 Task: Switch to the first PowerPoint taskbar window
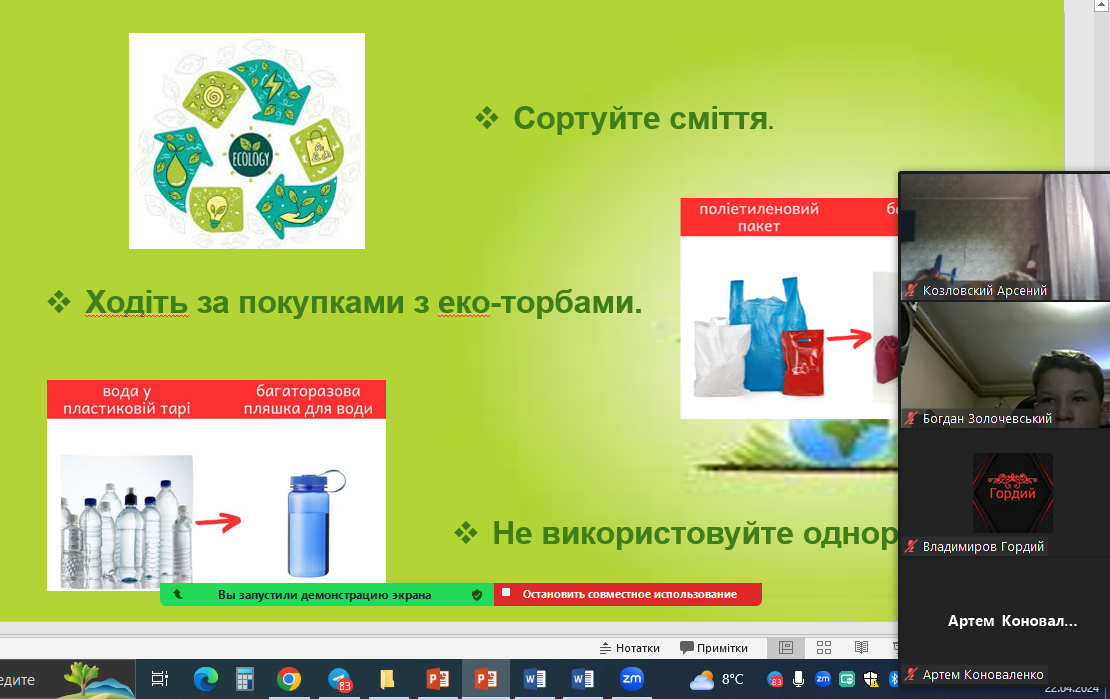[x=437, y=679]
